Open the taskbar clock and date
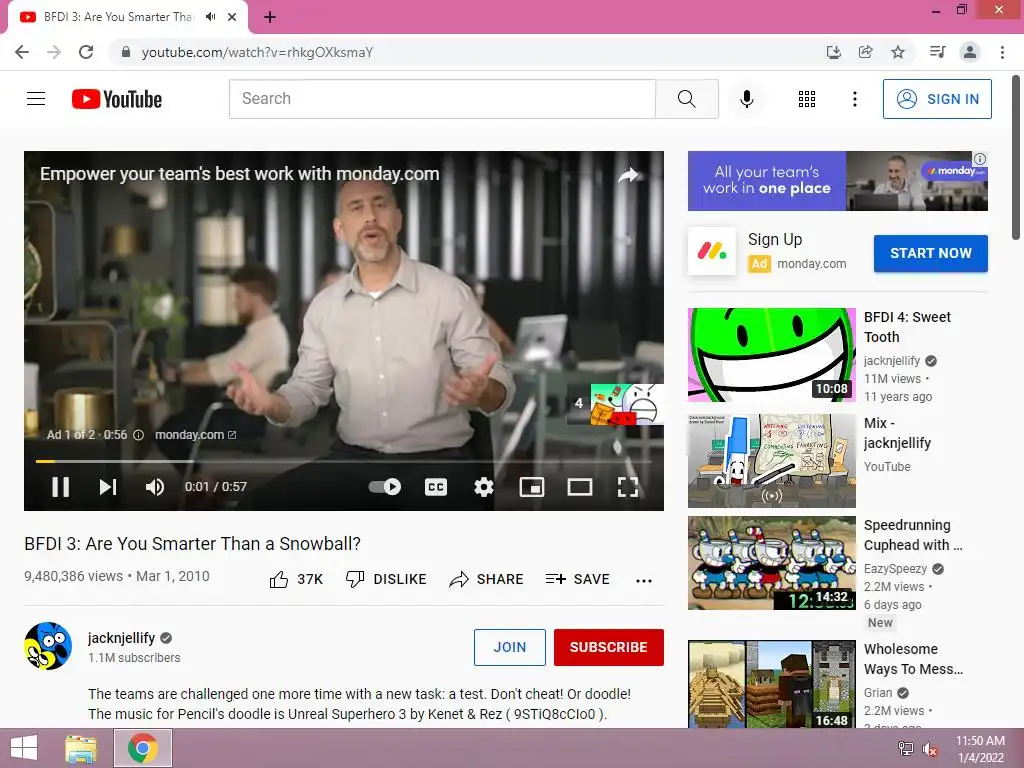This screenshot has height=768, width=1024. pos(980,749)
